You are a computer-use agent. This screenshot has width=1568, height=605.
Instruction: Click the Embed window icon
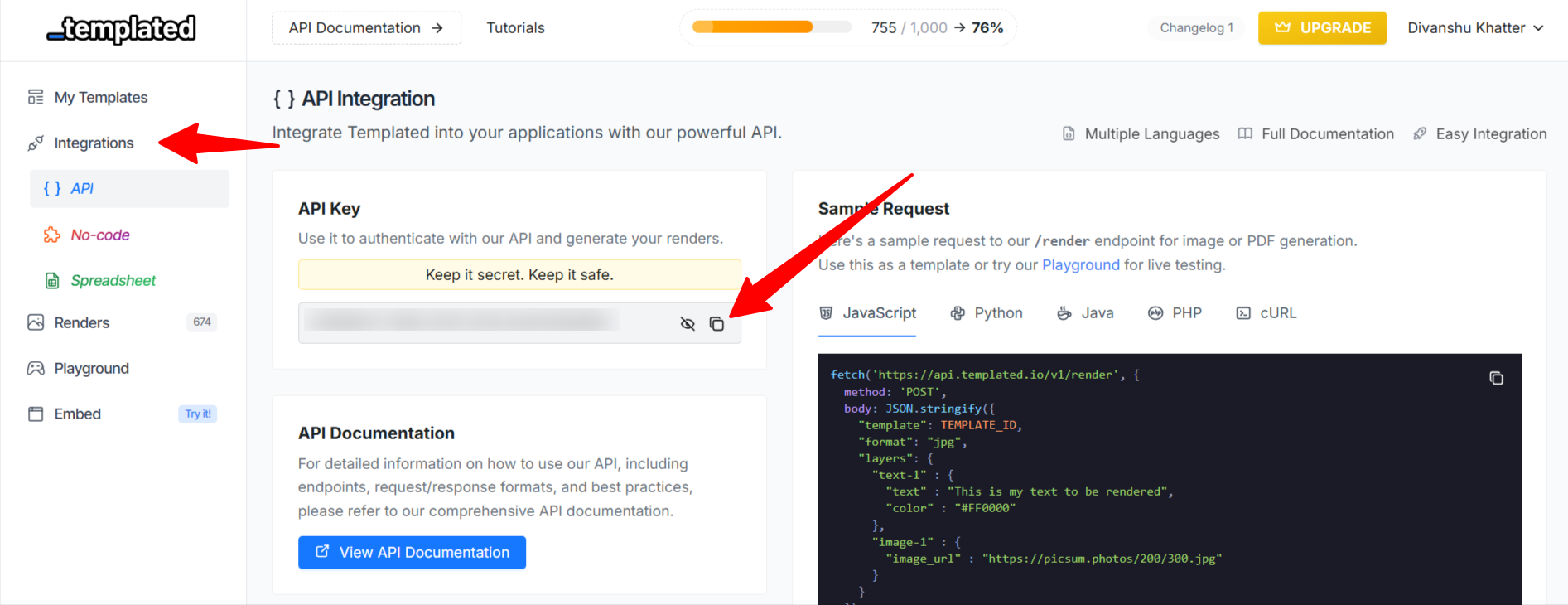click(x=36, y=414)
